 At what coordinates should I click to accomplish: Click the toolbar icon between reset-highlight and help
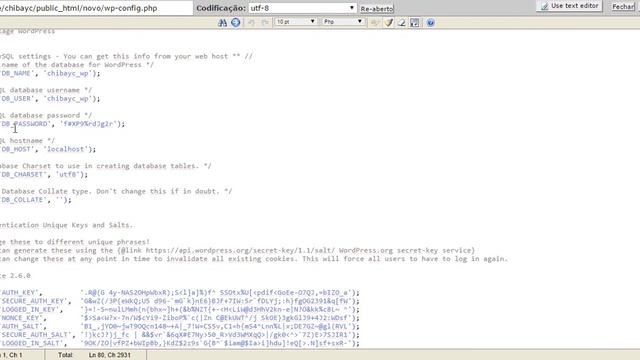pyautogui.click(x=415, y=22)
